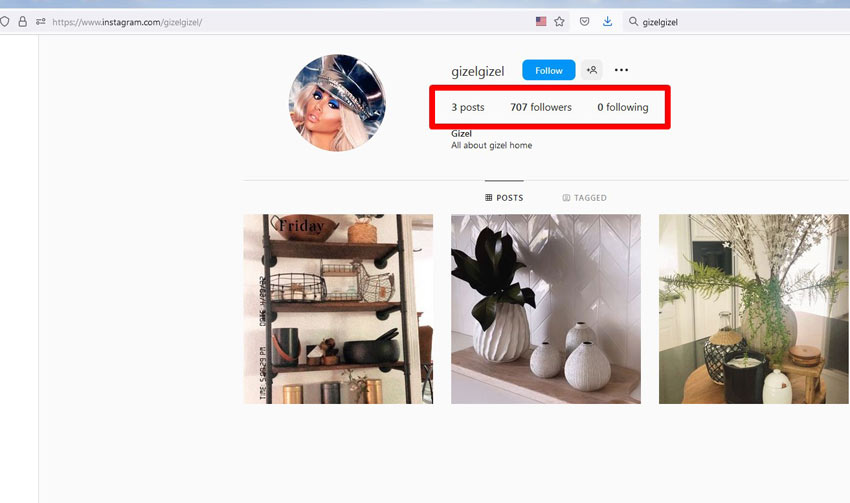Open the three-dots profile options menu
Viewport: 850px width, 503px height.
click(621, 70)
